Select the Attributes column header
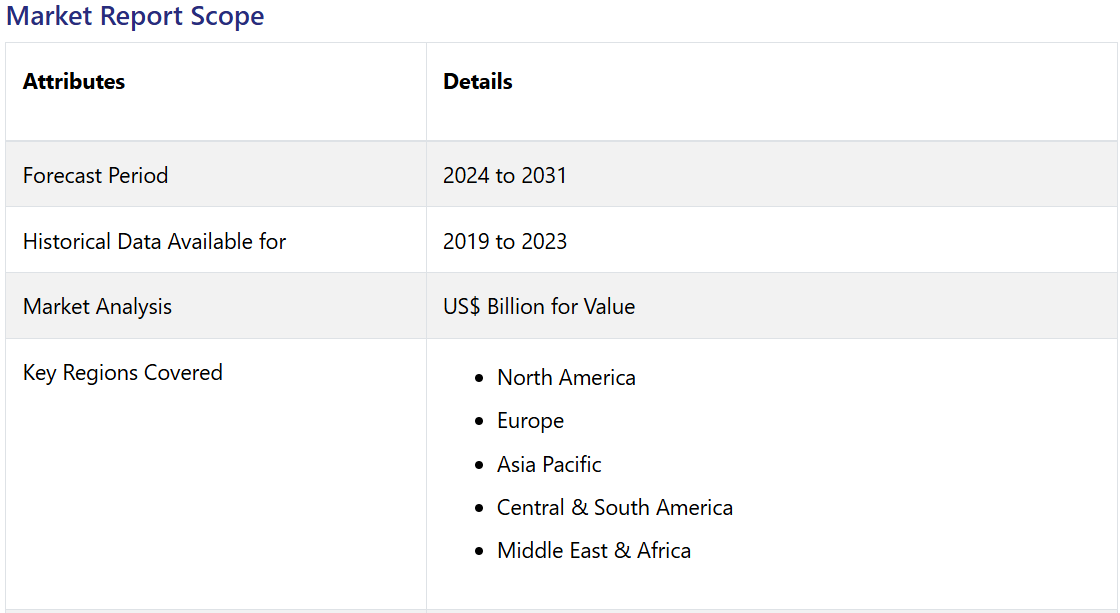The image size is (1120, 613). (x=74, y=82)
